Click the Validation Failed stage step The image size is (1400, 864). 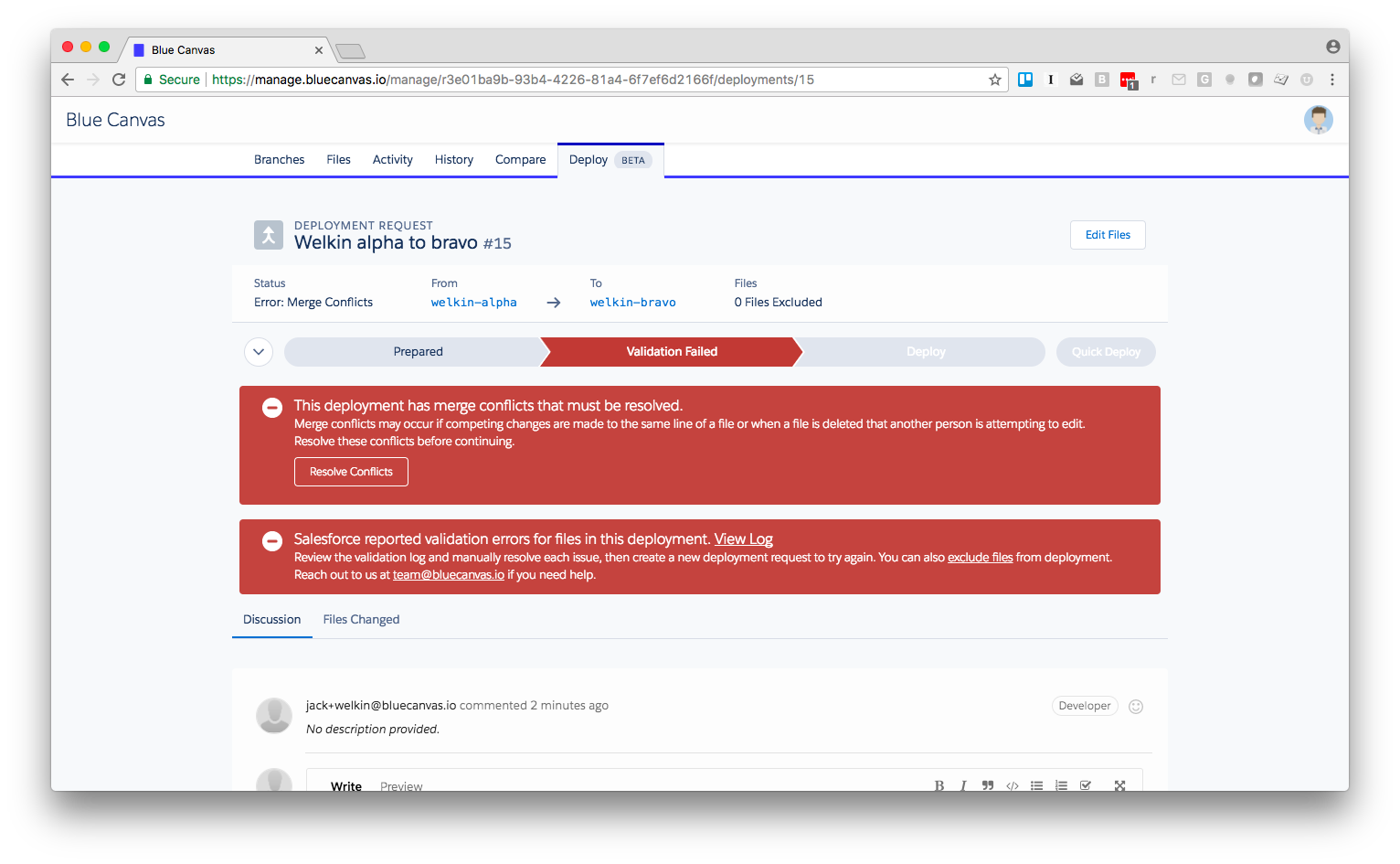click(672, 352)
